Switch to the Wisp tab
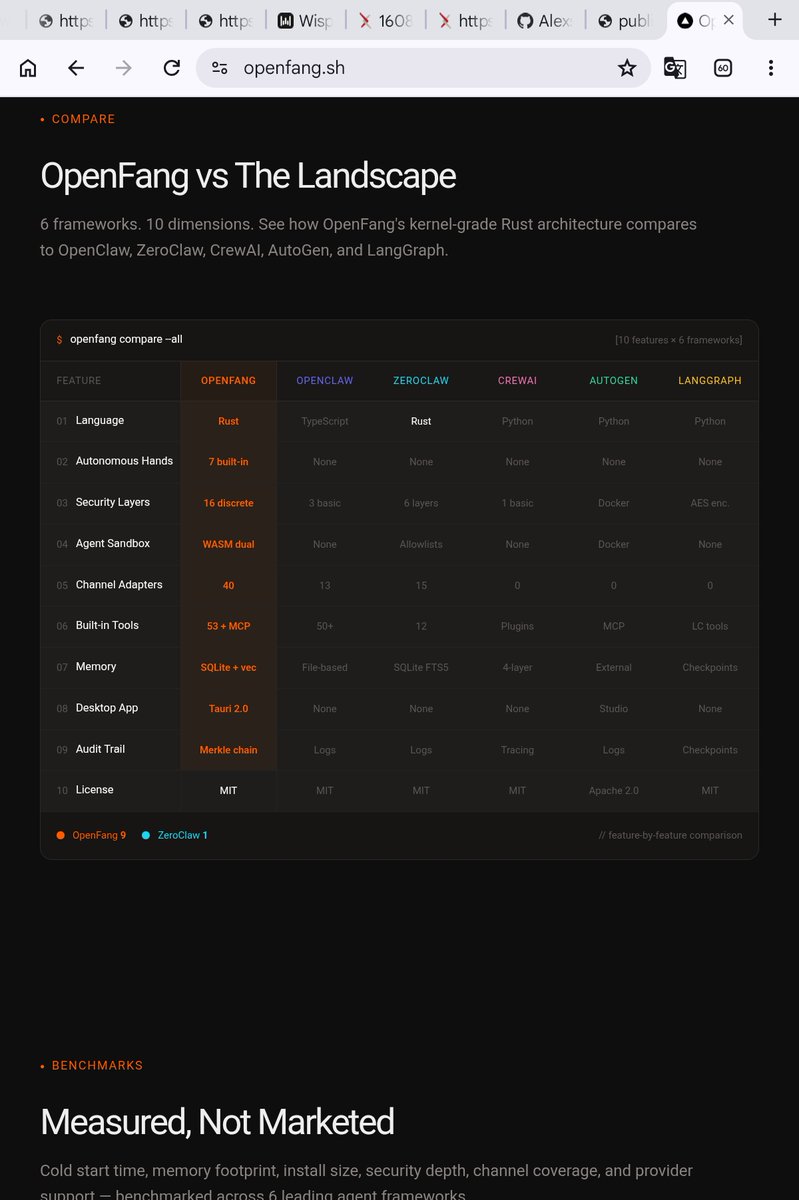The height and width of the screenshot is (1200, 799). point(306,20)
